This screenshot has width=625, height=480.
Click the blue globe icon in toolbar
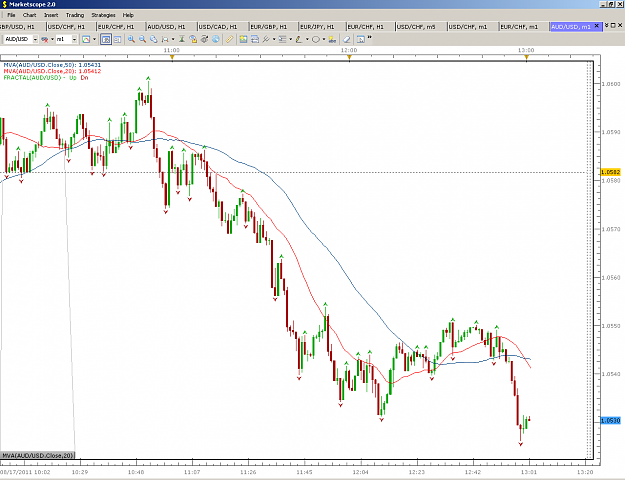tap(216, 39)
